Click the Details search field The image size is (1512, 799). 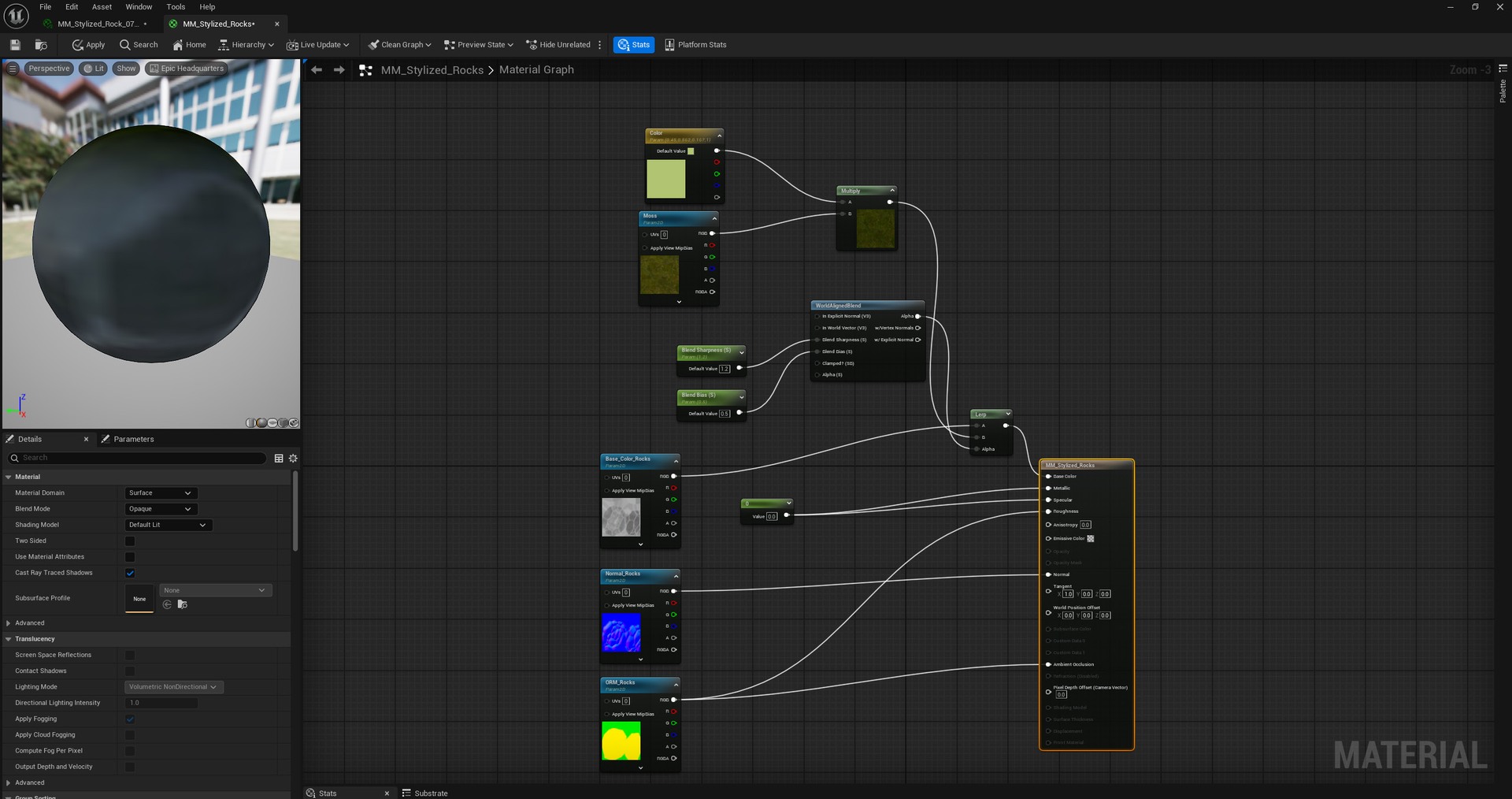(137, 458)
